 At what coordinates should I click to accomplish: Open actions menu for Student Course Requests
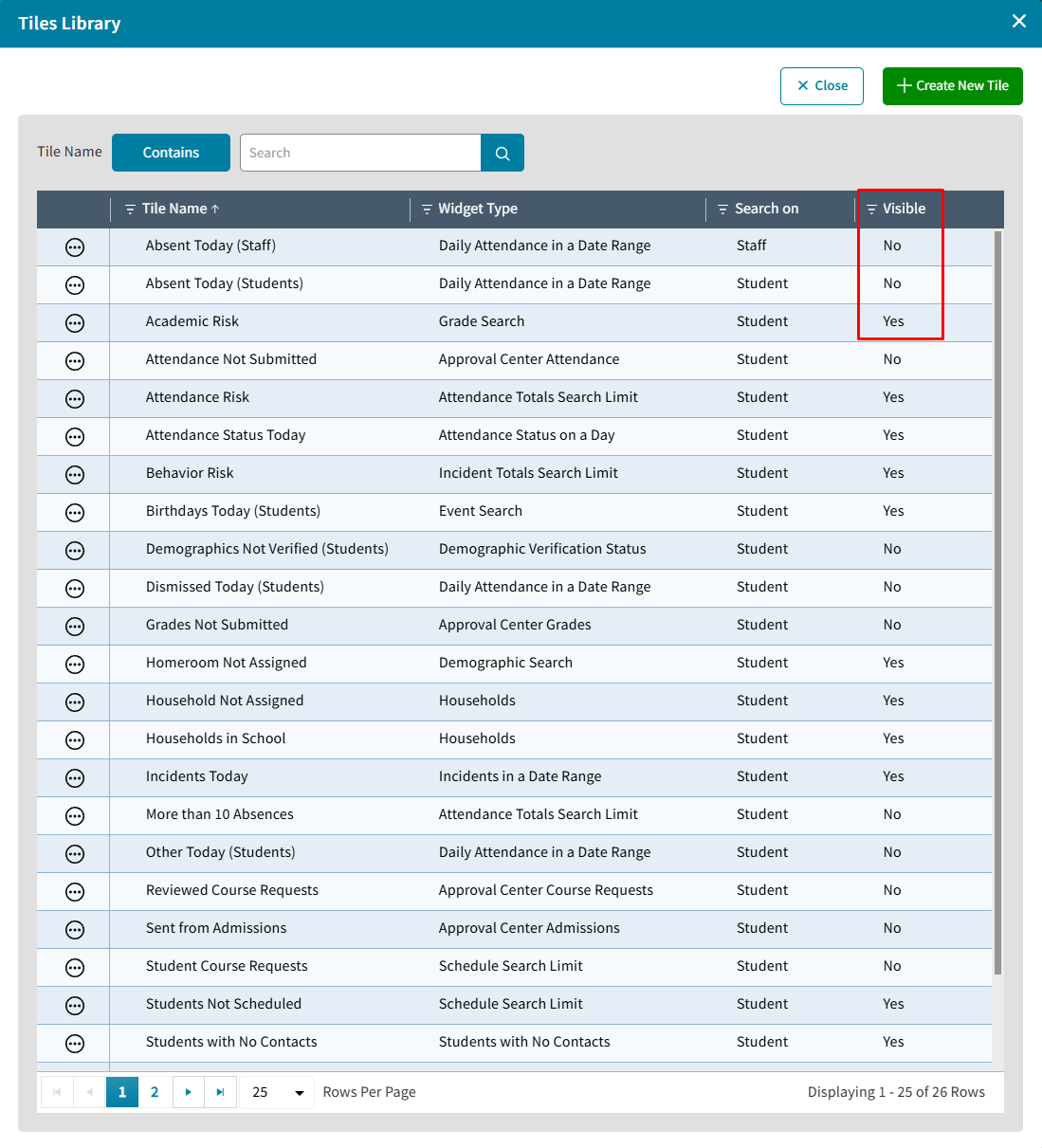coord(75,968)
